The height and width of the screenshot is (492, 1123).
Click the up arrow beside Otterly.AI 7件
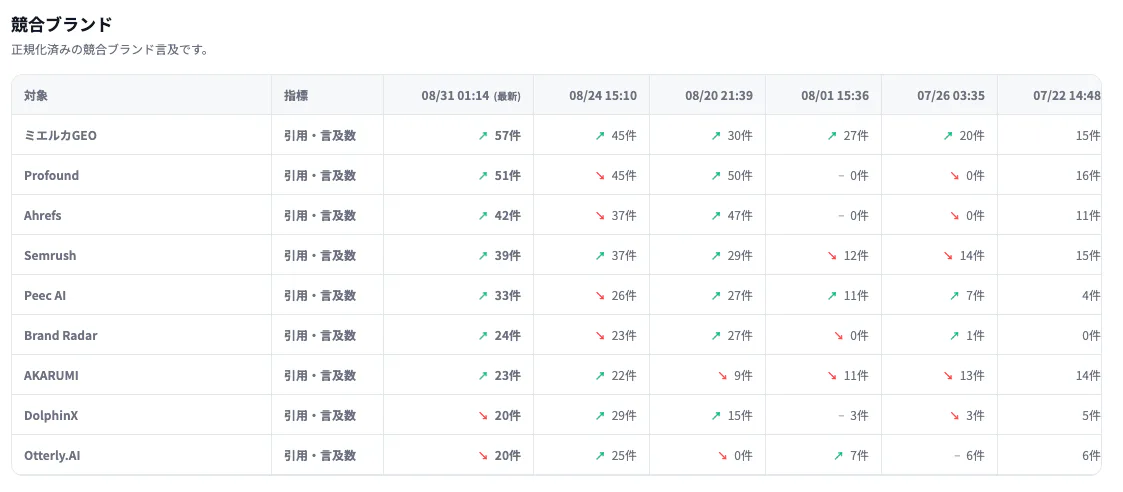click(838, 455)
